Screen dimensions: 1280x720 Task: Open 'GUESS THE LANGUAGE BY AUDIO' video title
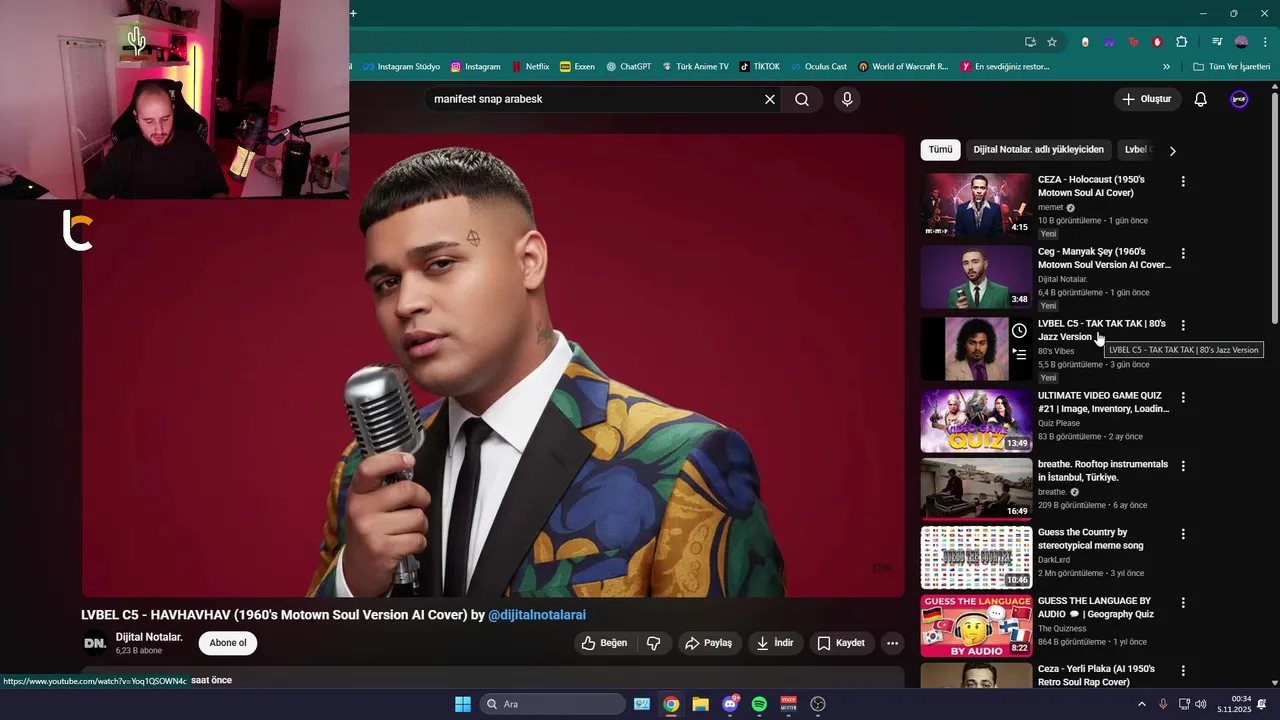click(1096, 607)
